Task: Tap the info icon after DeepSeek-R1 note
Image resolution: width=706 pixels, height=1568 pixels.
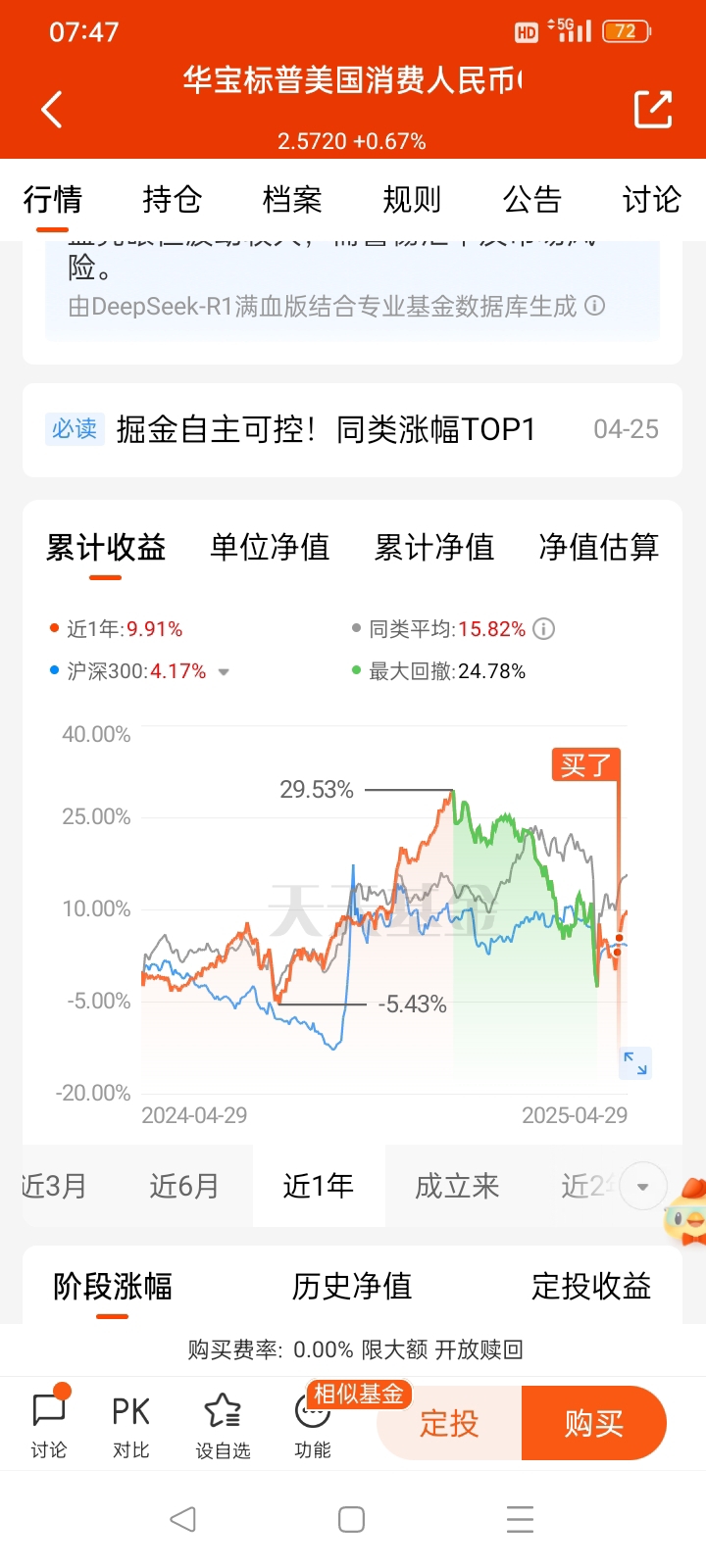Action: (x=595, y=306)
